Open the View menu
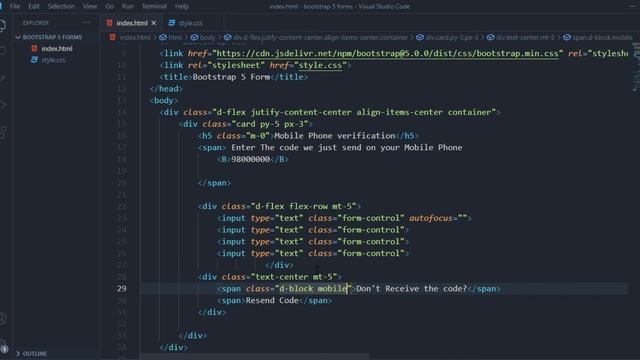This screenshot has width=640, height=360. [x=90, y=6]
